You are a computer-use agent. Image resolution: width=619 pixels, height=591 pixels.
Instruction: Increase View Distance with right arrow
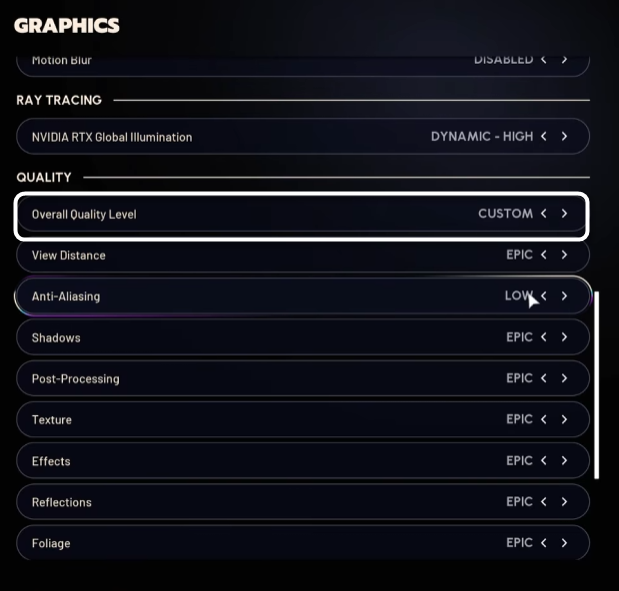565,255
